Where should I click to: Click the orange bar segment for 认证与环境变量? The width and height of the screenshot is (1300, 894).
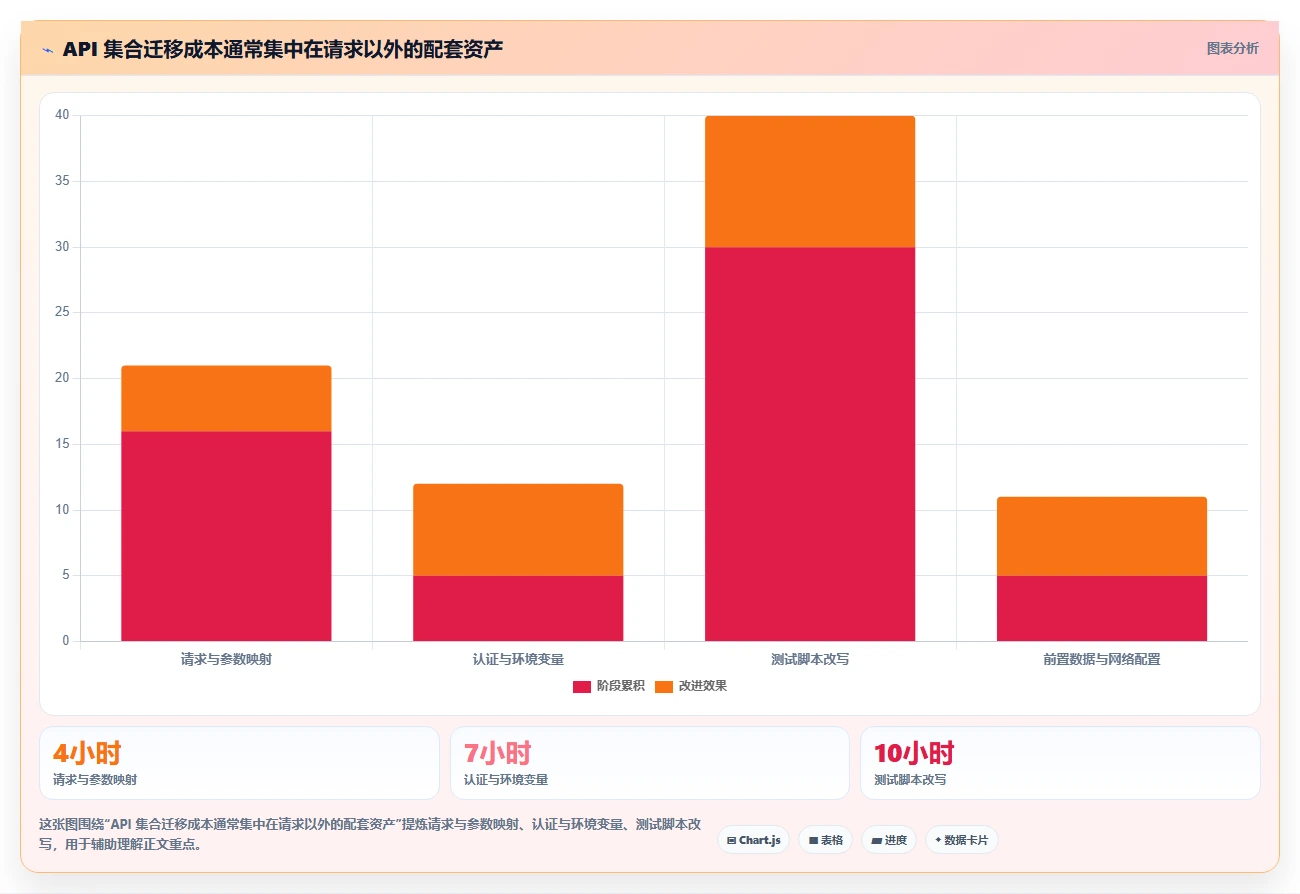pyautogui.click(x=518, y=529)
